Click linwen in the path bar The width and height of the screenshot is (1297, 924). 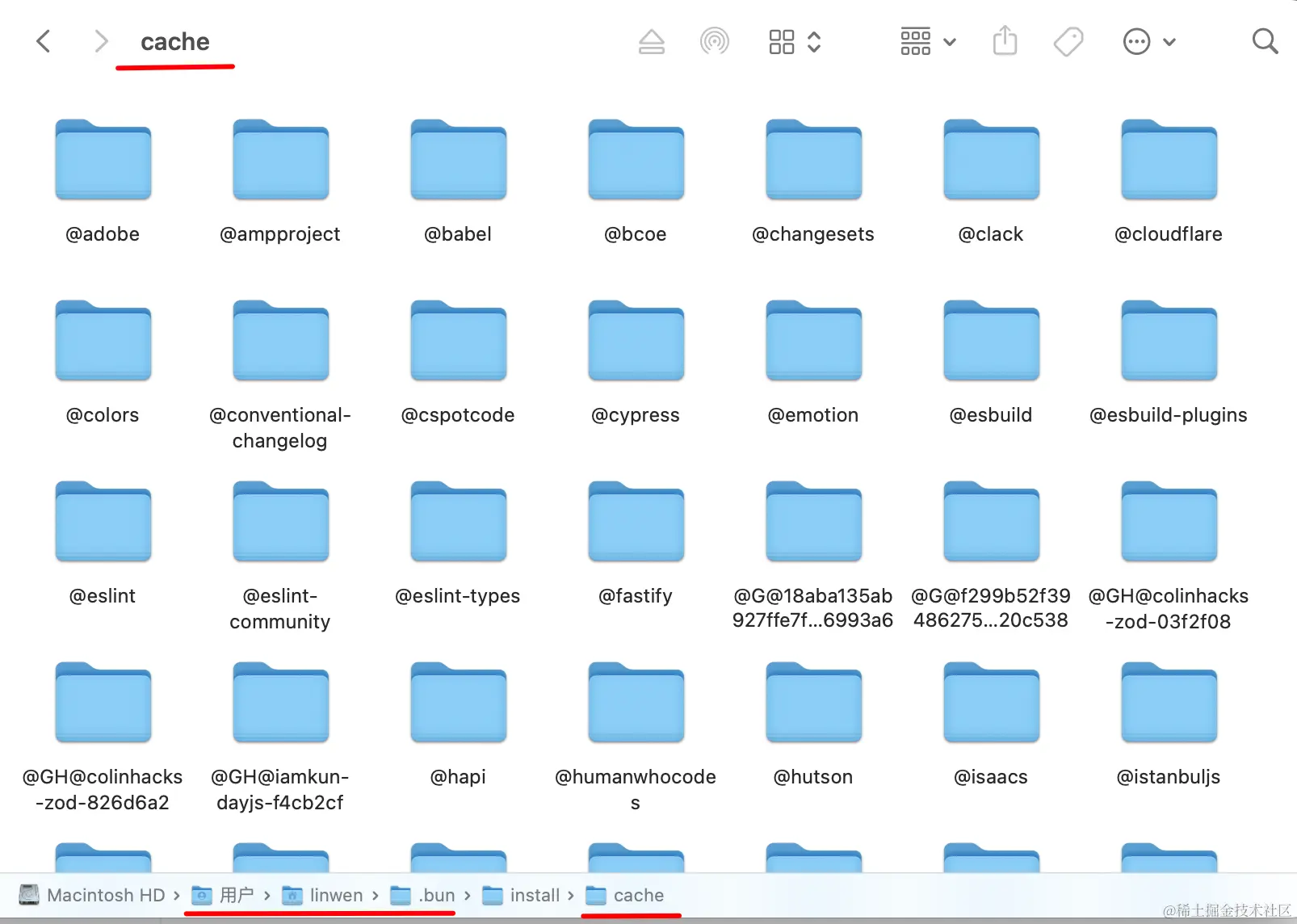tap(322, 895)
